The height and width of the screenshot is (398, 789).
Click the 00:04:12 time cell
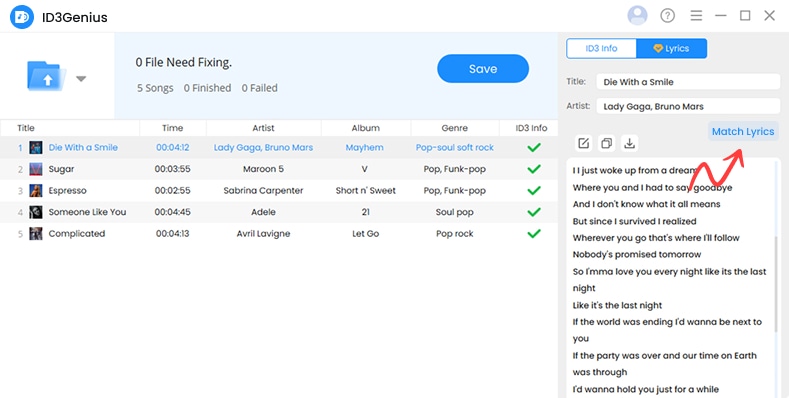click(173, 147)
